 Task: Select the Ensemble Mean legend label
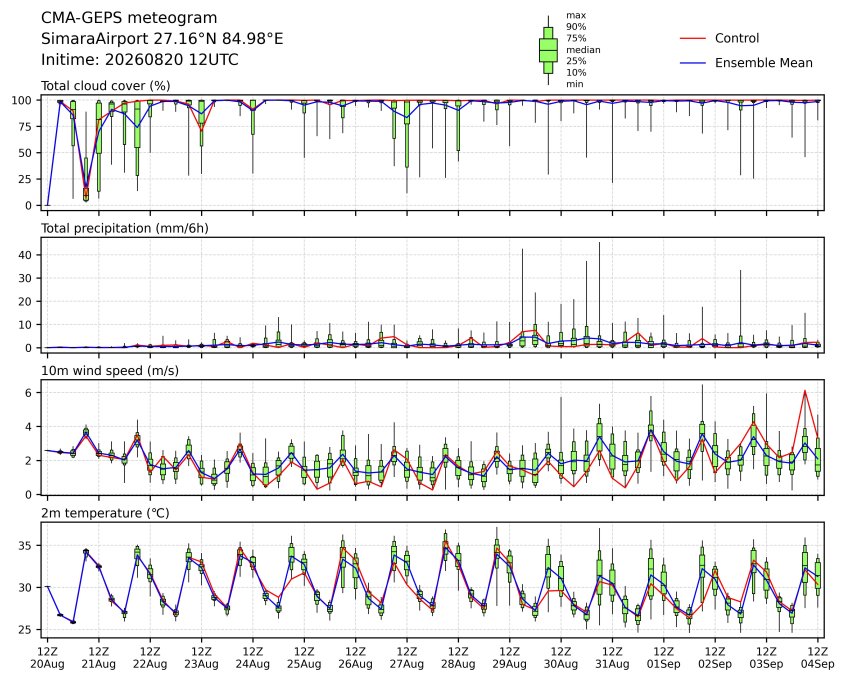(763, 63)
